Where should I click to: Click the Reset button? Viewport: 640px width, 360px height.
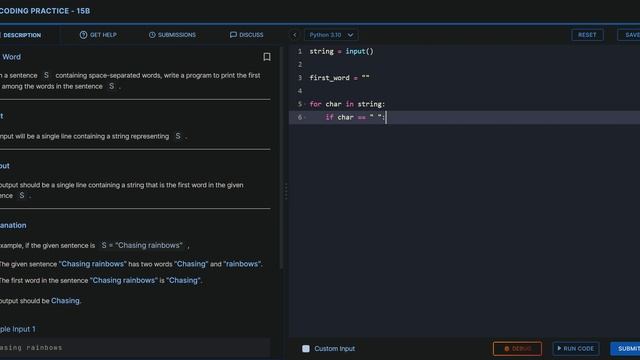(x=587, y=35)
